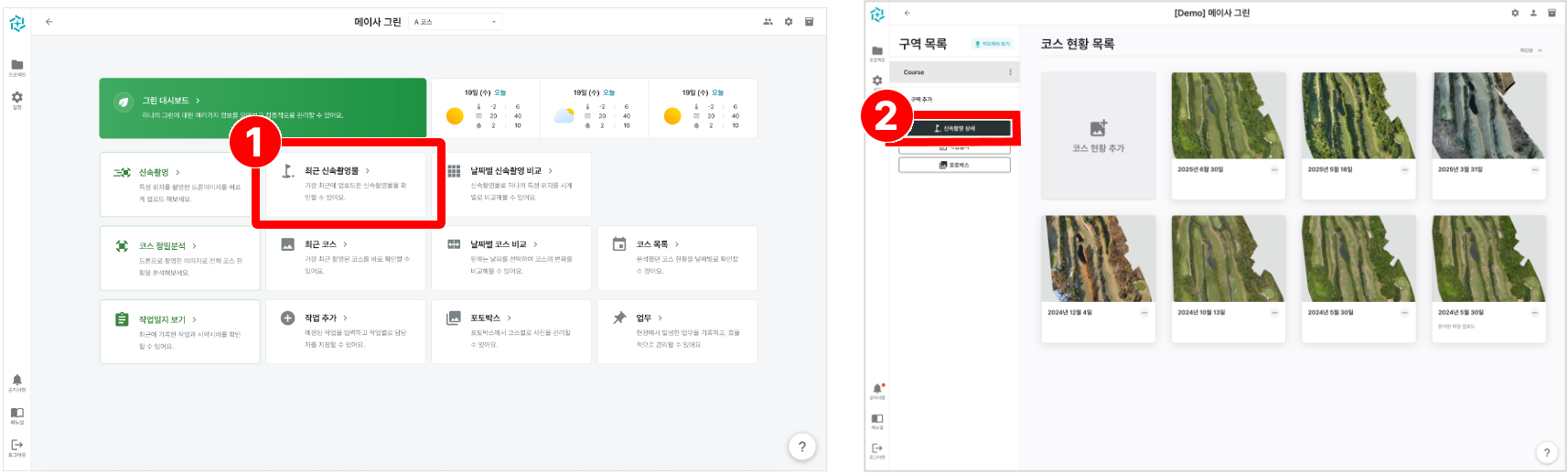Open more options for 2025년 6월 30일 card
Screen dimensions: 1568x474
(1273, 169)
